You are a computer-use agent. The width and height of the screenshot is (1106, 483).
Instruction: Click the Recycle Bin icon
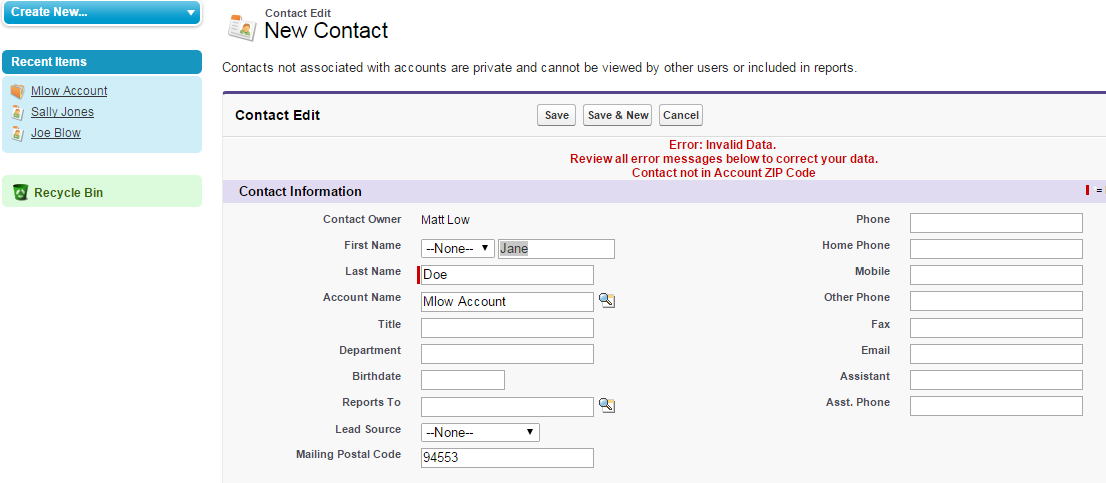(x=20, y=192)
